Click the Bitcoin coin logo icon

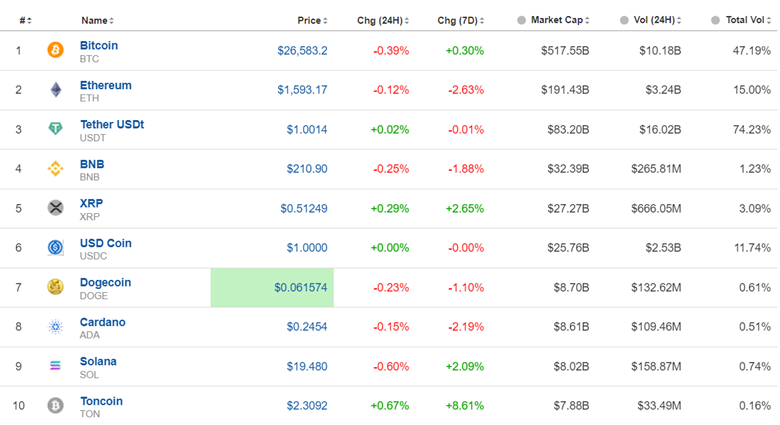[x=55, y=50]
